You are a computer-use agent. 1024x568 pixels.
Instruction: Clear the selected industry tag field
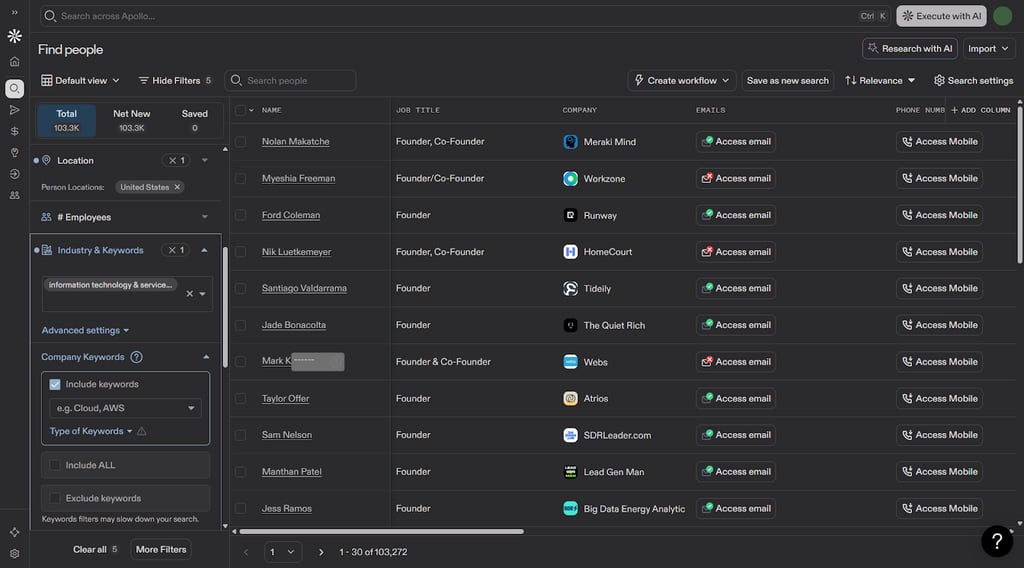coord(189,294)
